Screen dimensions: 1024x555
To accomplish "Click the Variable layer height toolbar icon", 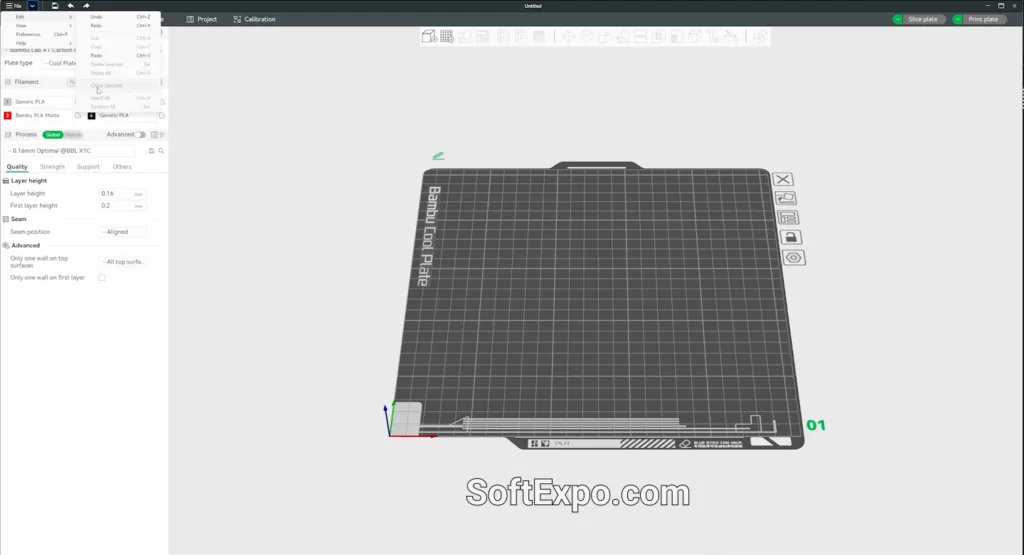I will tap(539, 37).
